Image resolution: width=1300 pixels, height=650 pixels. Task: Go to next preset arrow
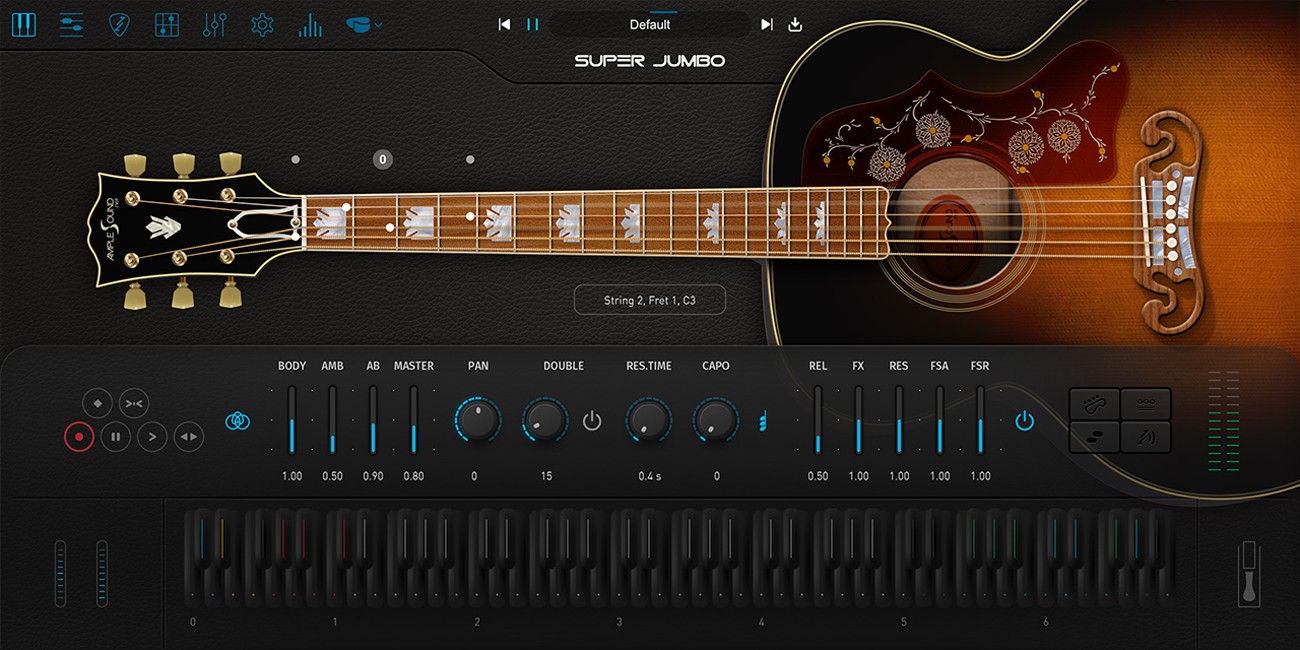point(767,24)
